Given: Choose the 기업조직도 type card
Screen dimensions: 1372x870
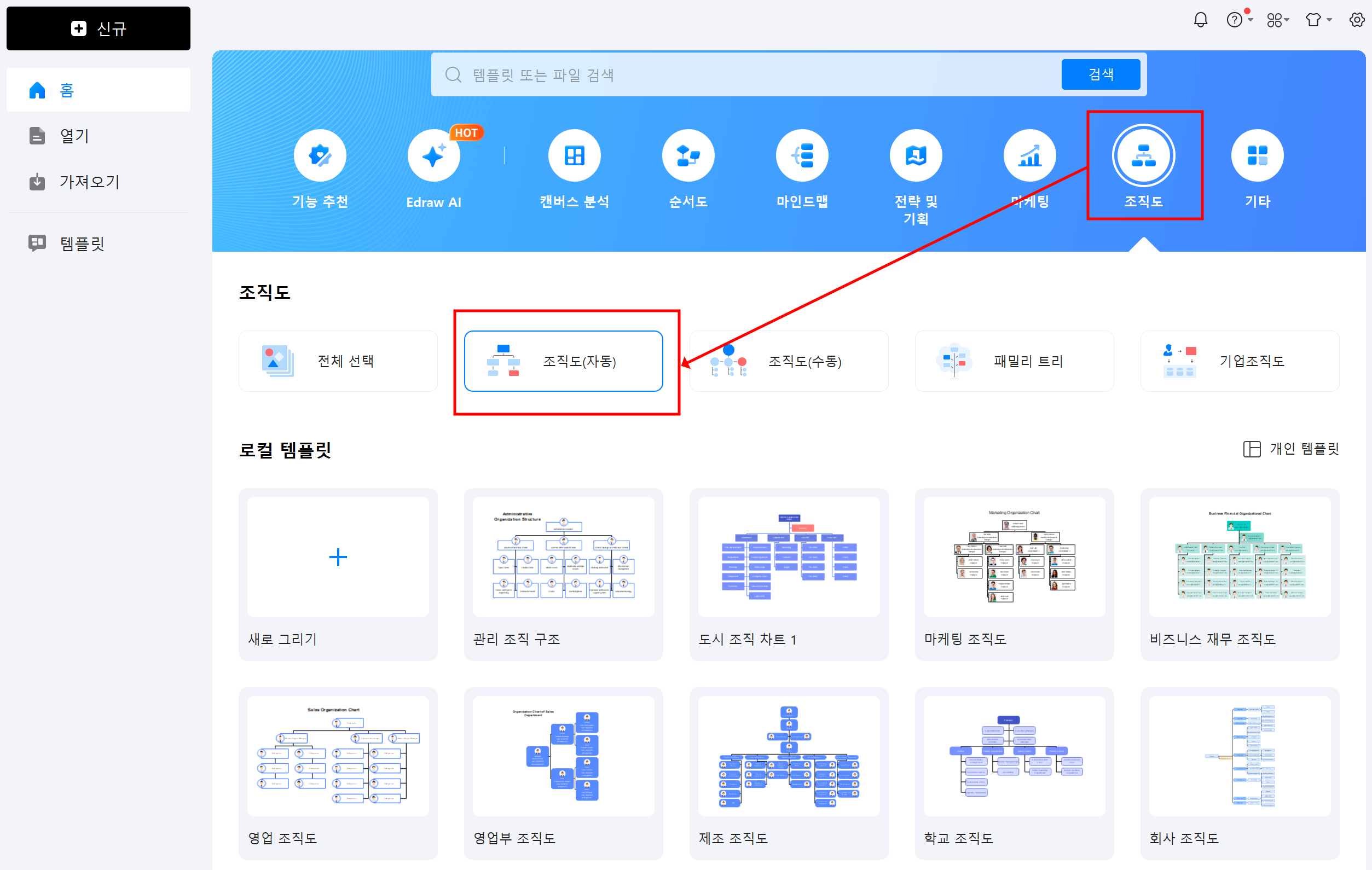Looking at the screenshot, I should point(1240,361).
